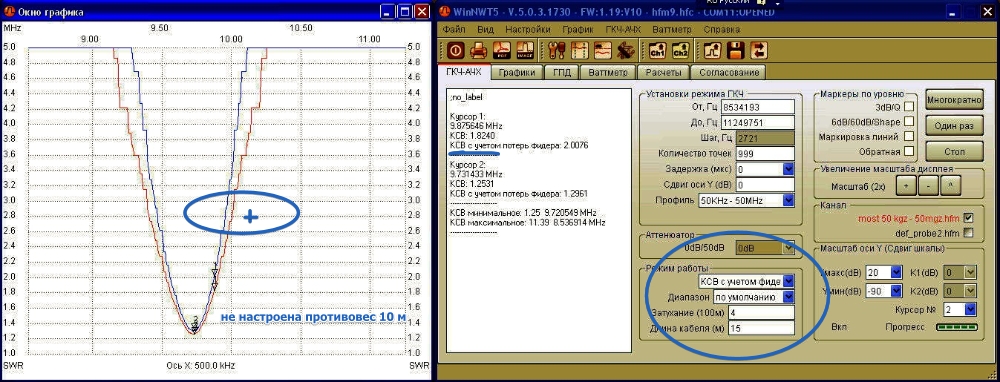Screen dimensions: 1000x382
Task: Click the '^' display scale button
Action: (x=950, y=186)
